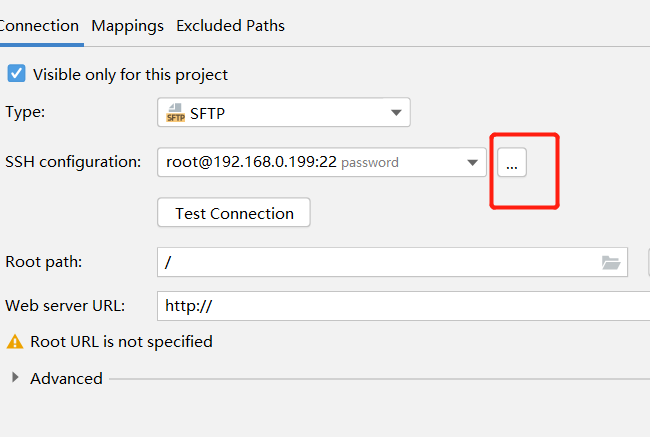
Task: Expand the SSH configuration dropdown arrow
Action: tap(472, 162)
